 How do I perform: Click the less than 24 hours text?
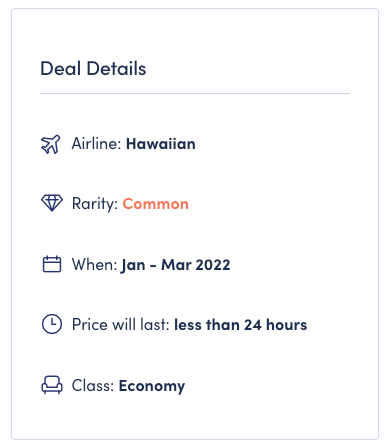tap(241, 325)
